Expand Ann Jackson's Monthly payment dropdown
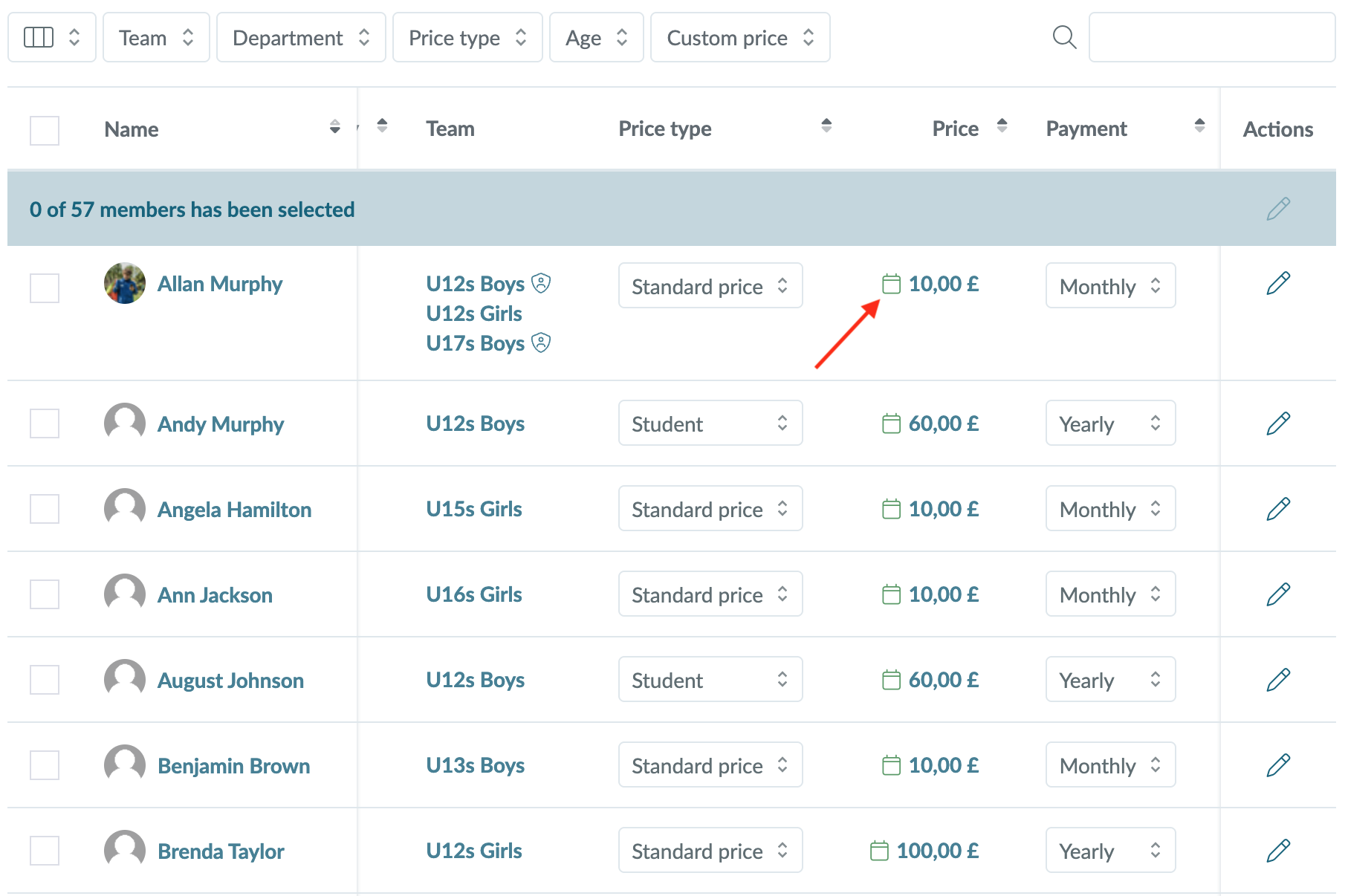The width and height of the screenshot is (1348, 896). click(x=1109, y=594)
